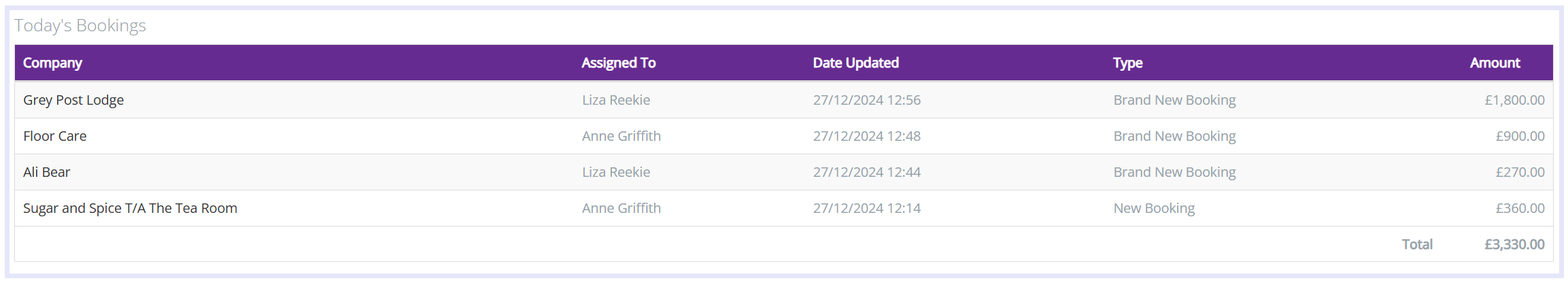Open the Ali Bear booking
1568x285 pixels.
[47, 172]
